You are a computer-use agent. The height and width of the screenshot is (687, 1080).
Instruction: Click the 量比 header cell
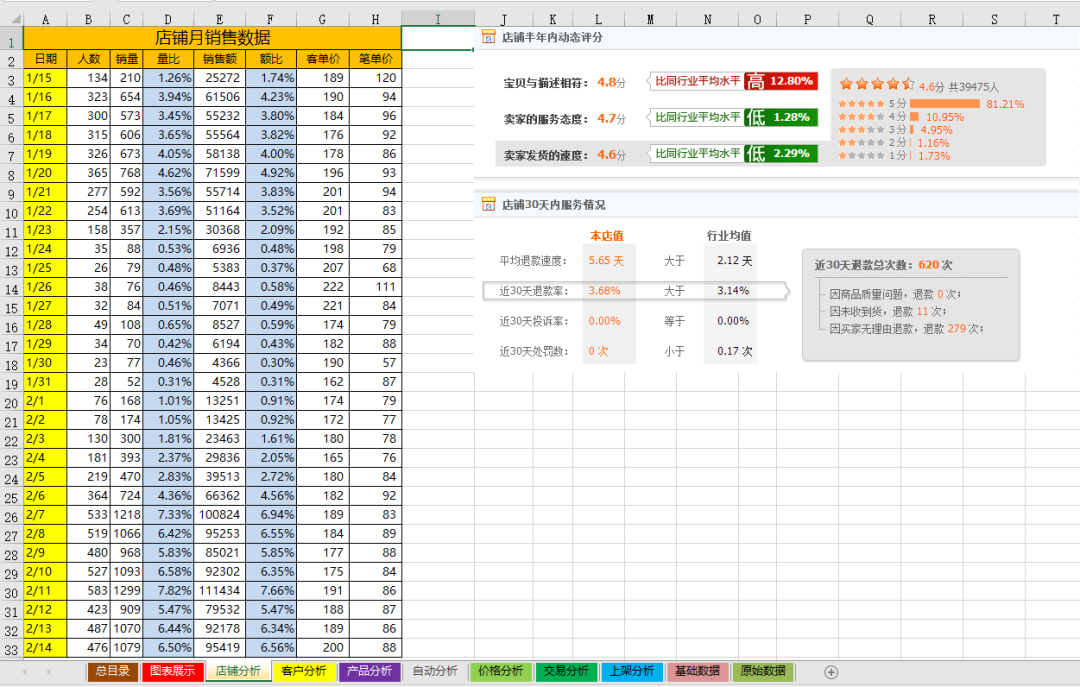168,59
